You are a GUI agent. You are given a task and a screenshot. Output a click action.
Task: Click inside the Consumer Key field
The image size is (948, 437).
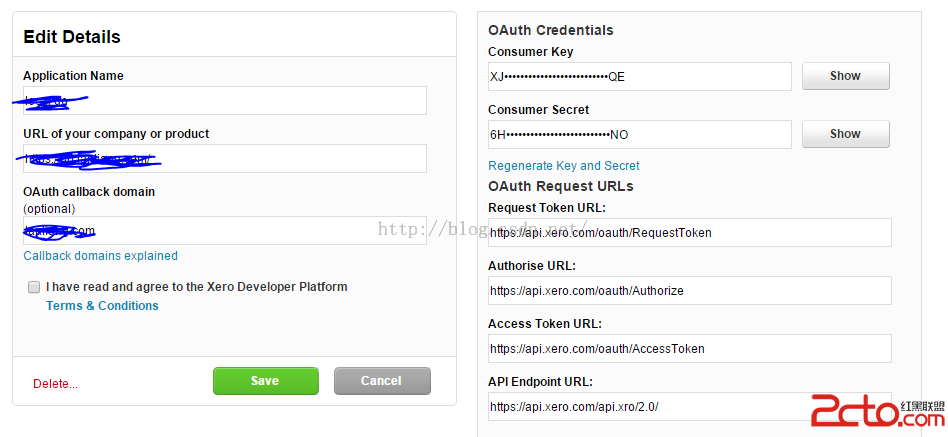[x=640, y=76]
